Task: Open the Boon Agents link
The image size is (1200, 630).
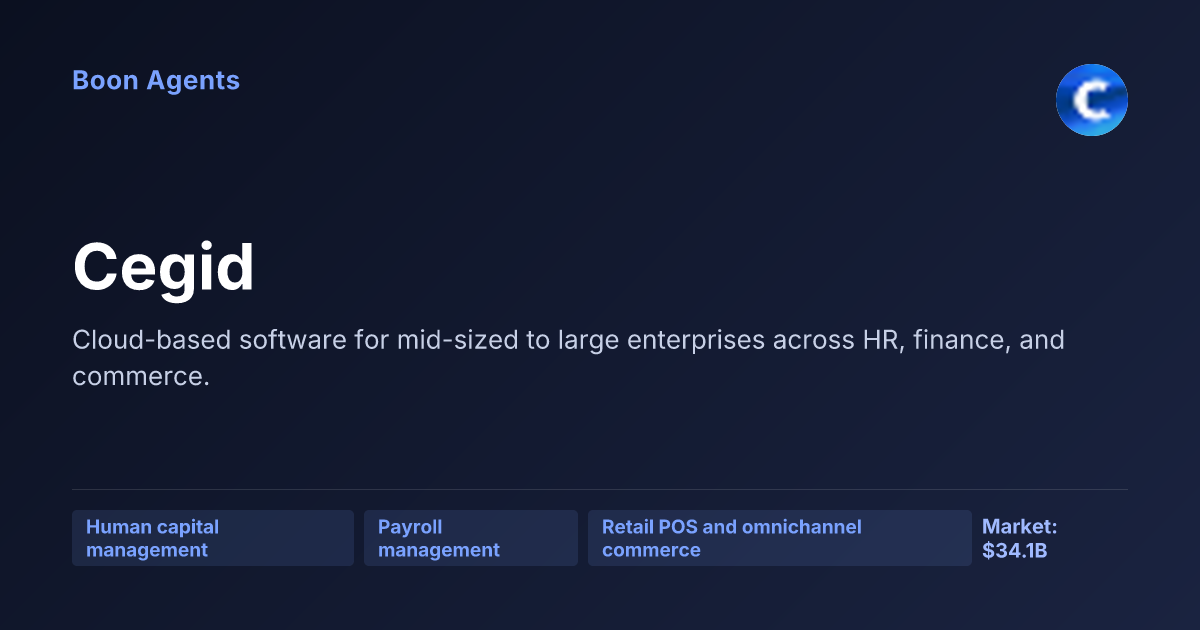Action: pyautogui.click(x=156, y=80)
